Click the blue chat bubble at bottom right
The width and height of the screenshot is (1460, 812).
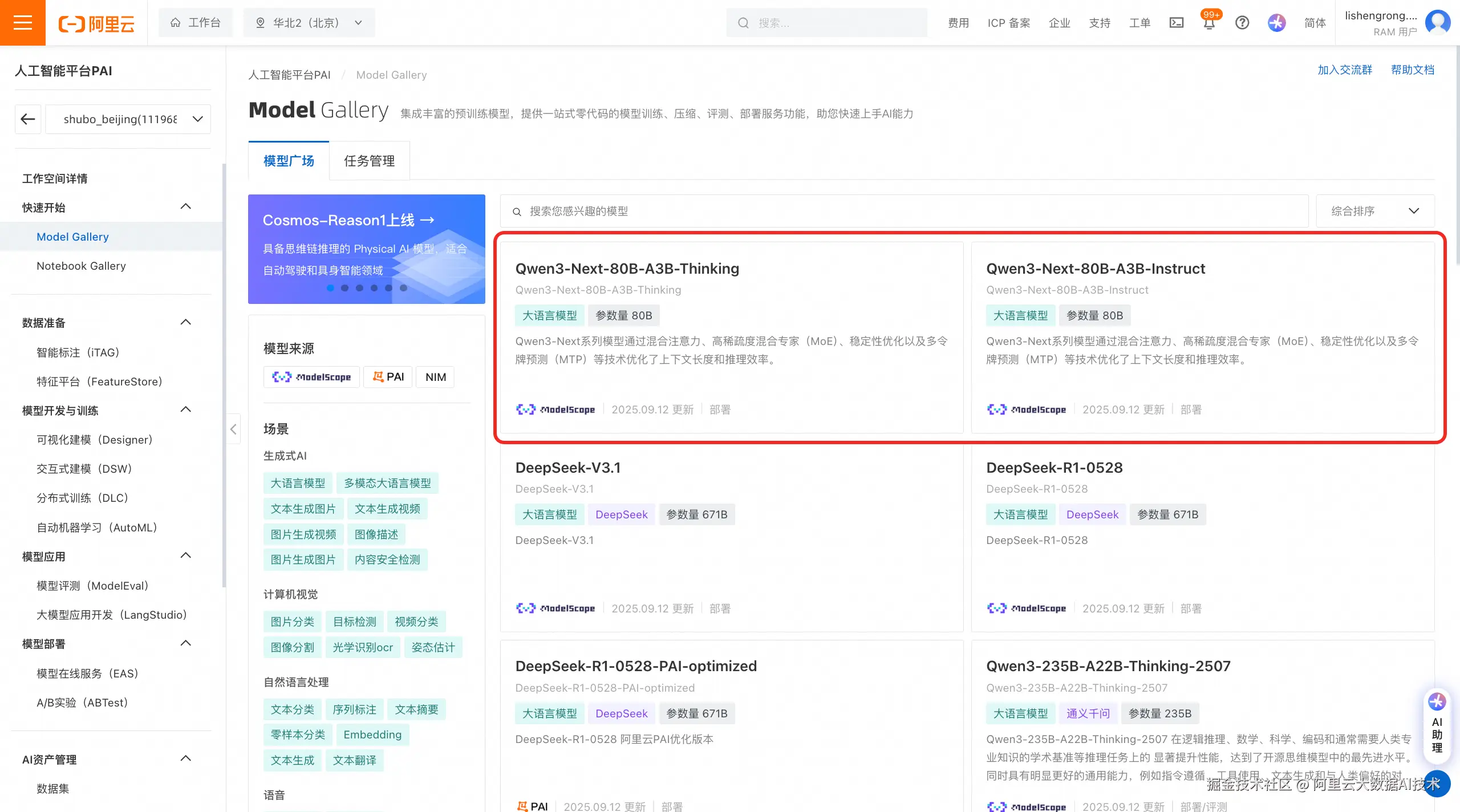click(1437, 783)
